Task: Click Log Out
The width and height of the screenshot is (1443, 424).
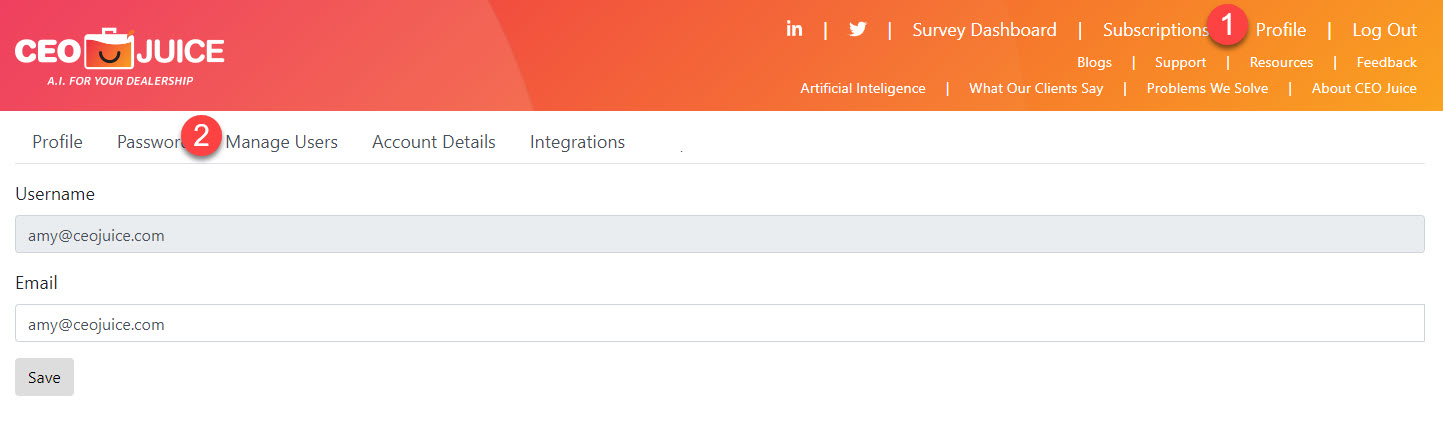Action: click(1384, 30)
